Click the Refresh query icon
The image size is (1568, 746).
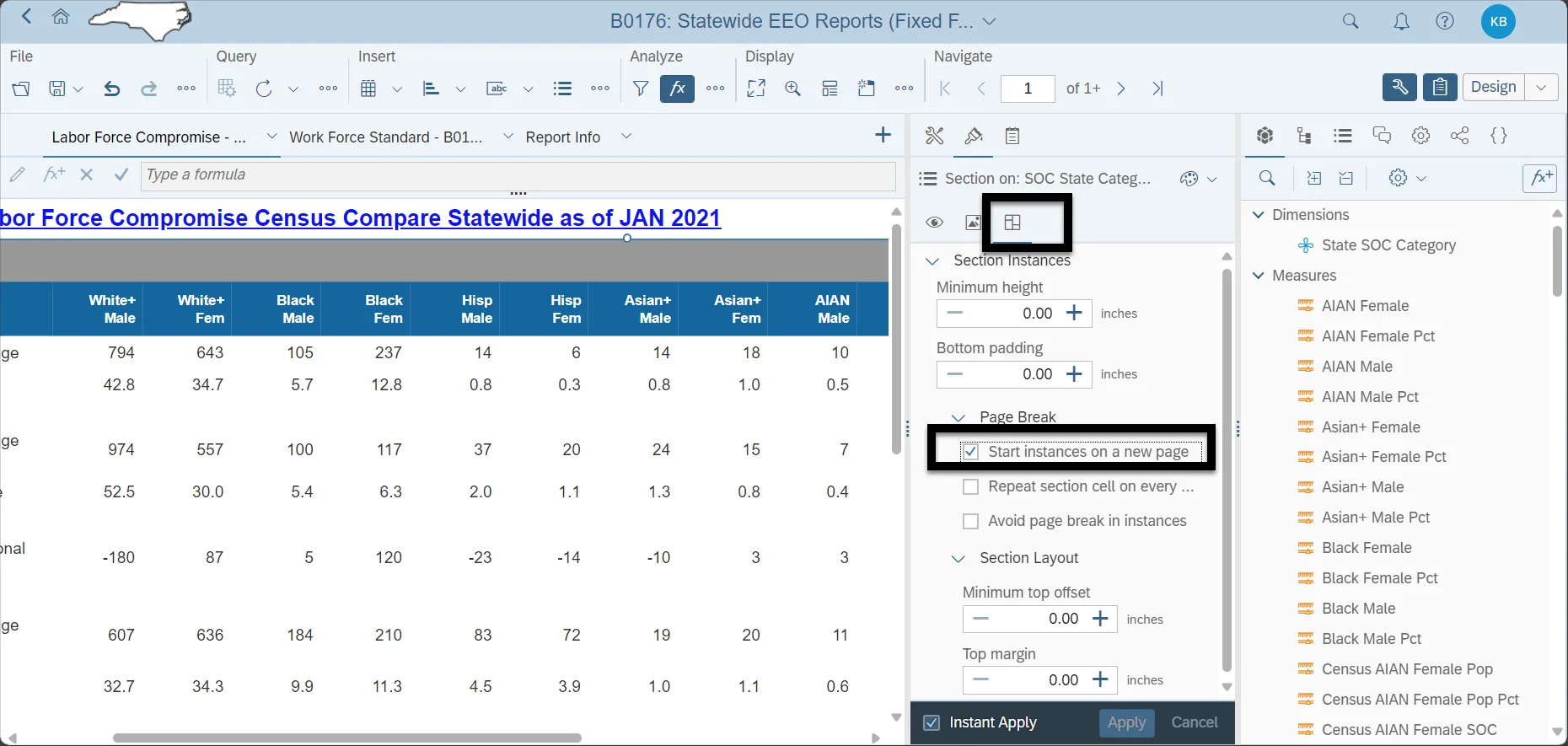coord(264,89)
